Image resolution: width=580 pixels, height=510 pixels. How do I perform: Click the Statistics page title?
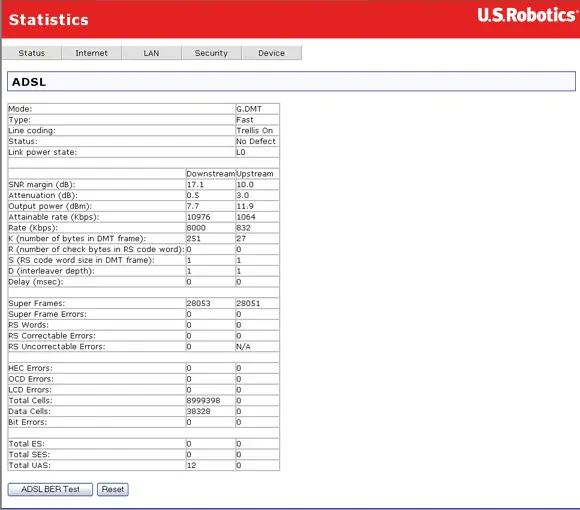coord(49,20)
